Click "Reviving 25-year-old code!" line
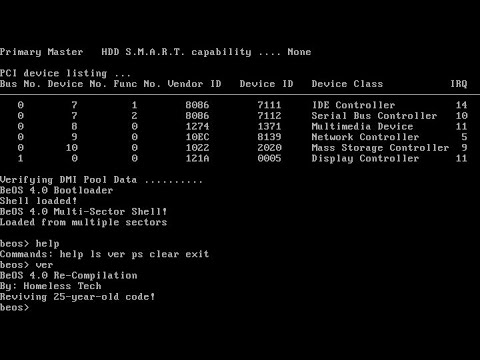Screen dimensions: 480x360 coord(78,297)
